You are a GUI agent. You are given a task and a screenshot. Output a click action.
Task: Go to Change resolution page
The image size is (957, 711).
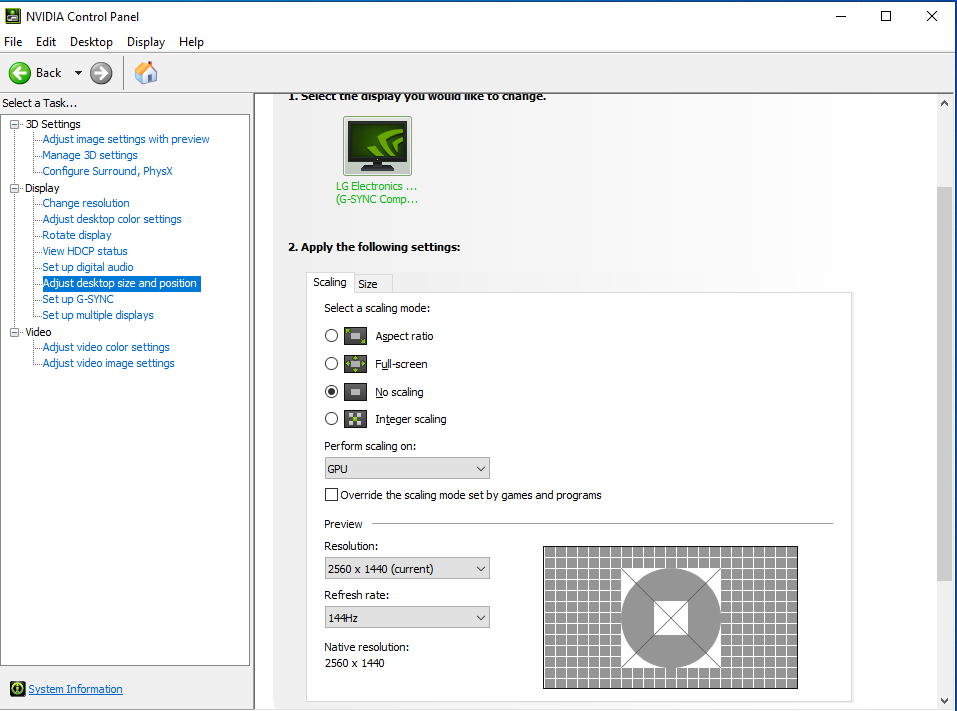point(86,203)
